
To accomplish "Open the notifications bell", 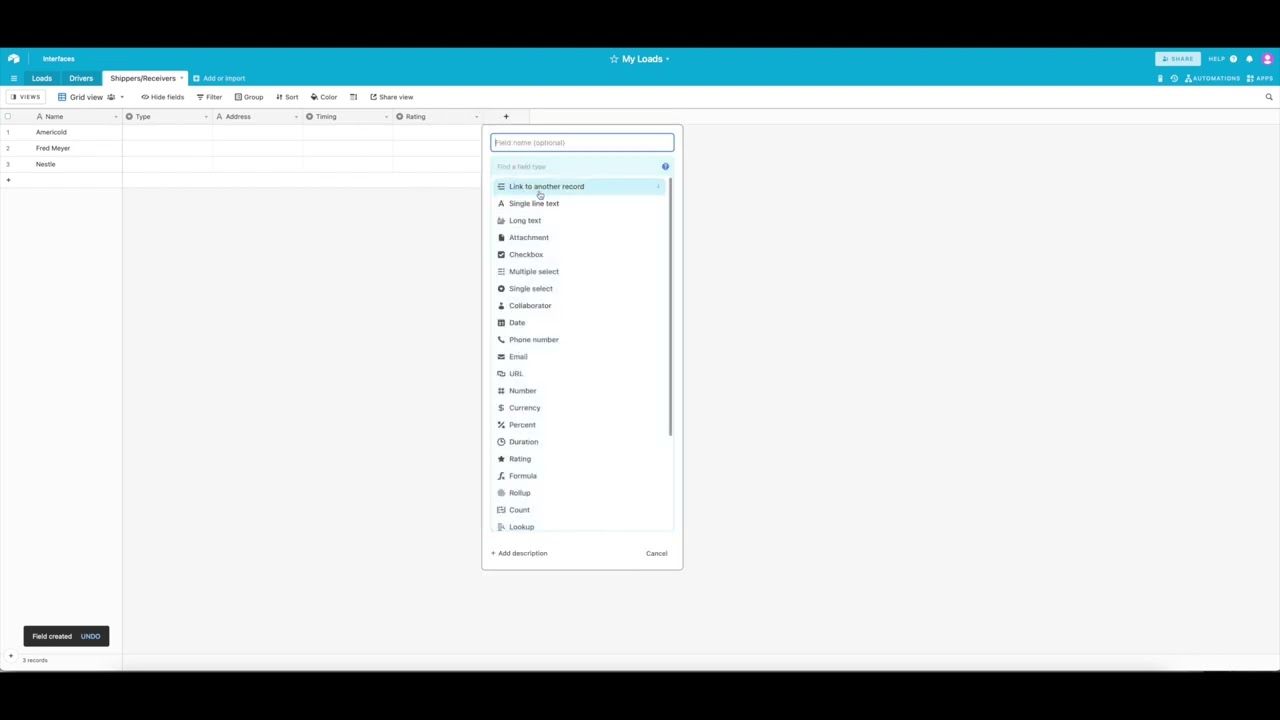I will [x=1249, y=59].
